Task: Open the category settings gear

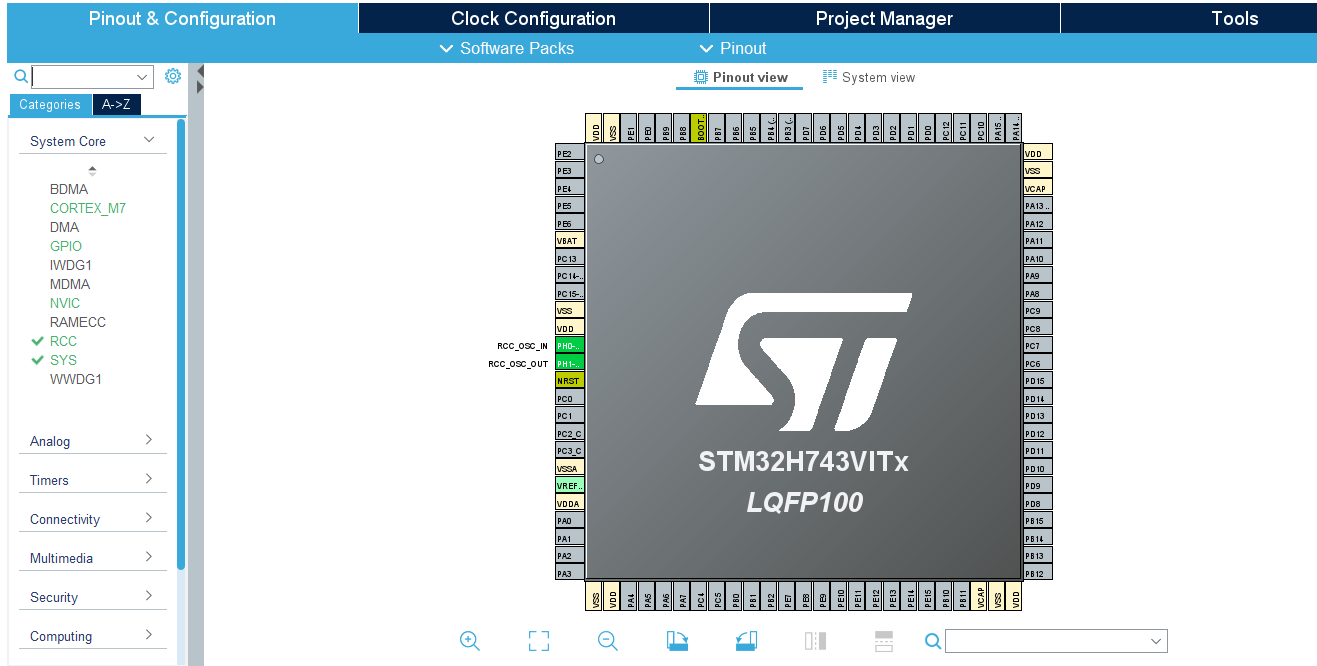Action: (x=173, y=76)
